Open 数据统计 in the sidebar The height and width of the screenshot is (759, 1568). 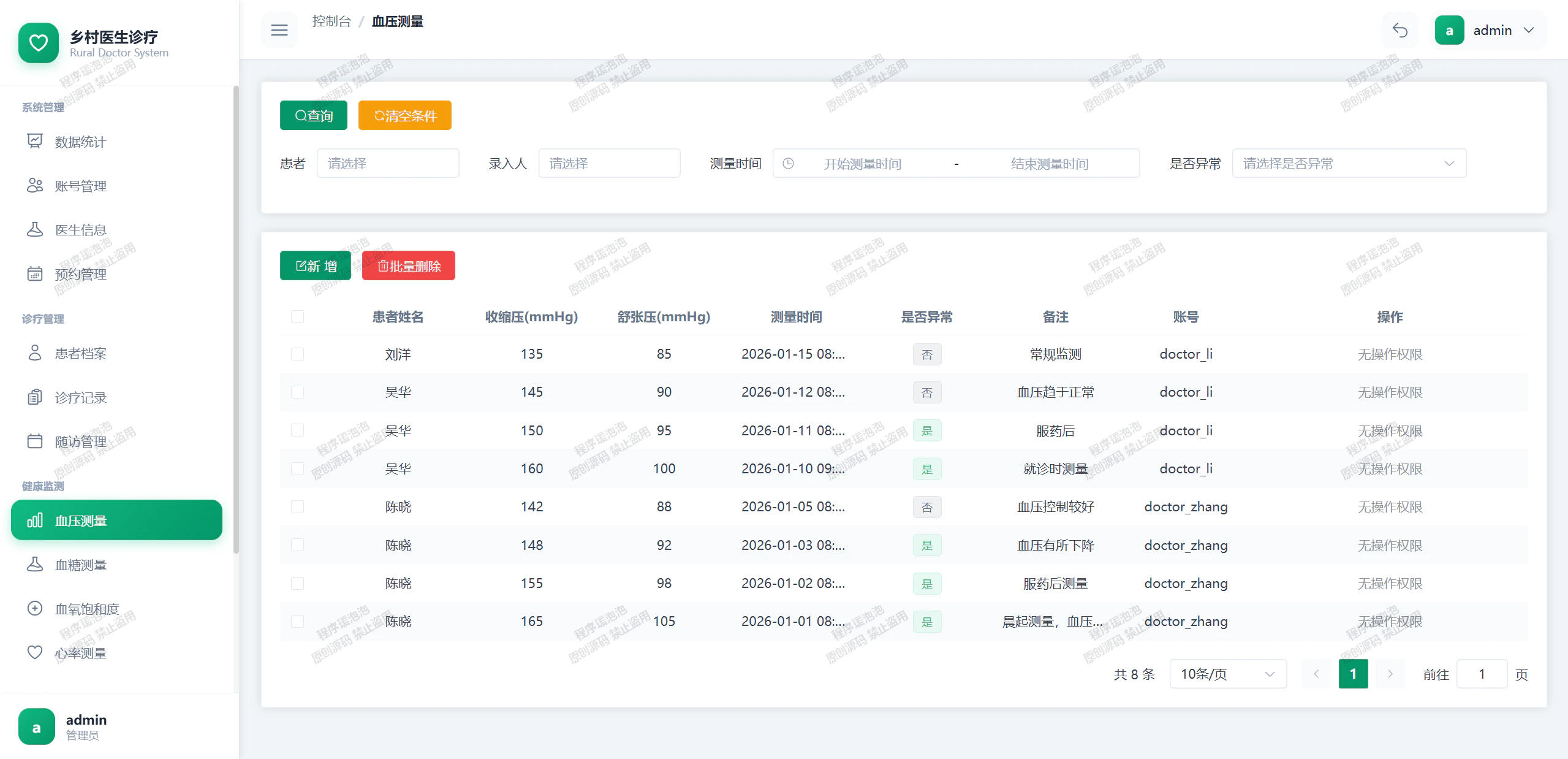click(x=116, y=142)
